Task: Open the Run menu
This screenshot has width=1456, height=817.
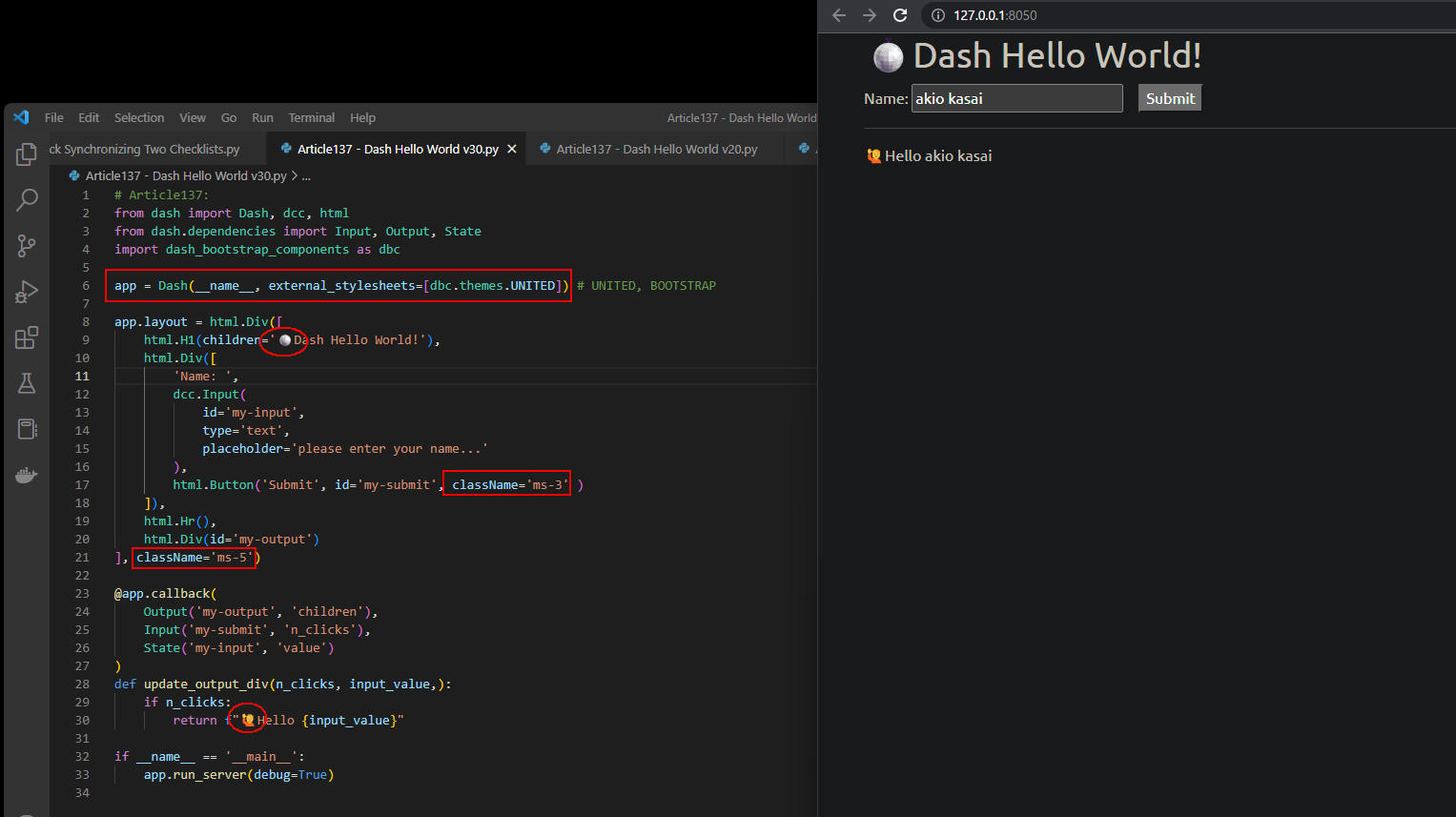Action: tap(262, 117)
